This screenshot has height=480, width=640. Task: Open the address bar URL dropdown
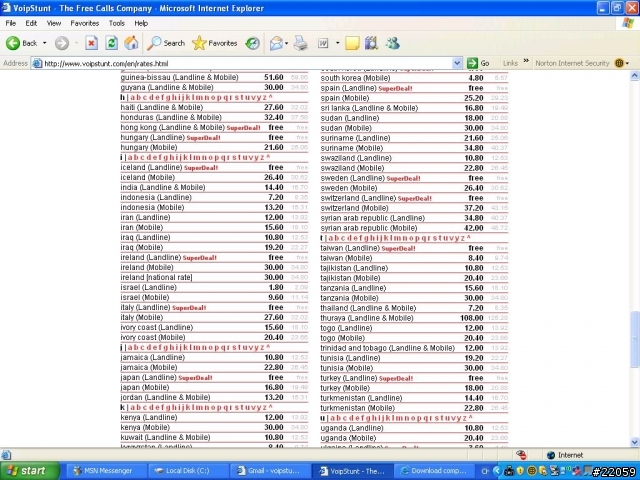tap(457, 63)
